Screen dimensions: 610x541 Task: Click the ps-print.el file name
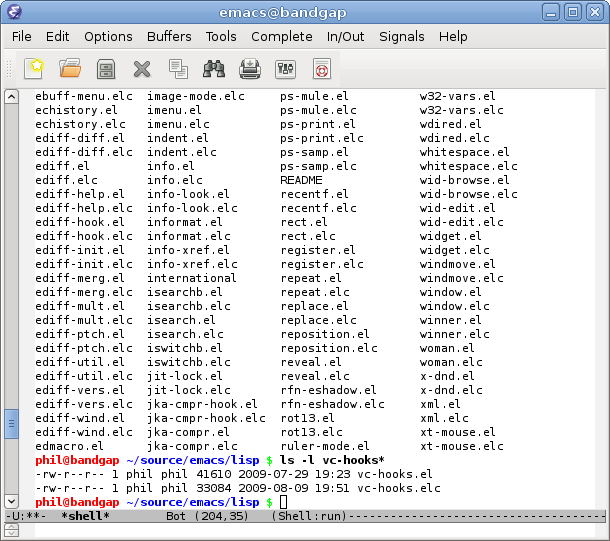click(317, 124)
